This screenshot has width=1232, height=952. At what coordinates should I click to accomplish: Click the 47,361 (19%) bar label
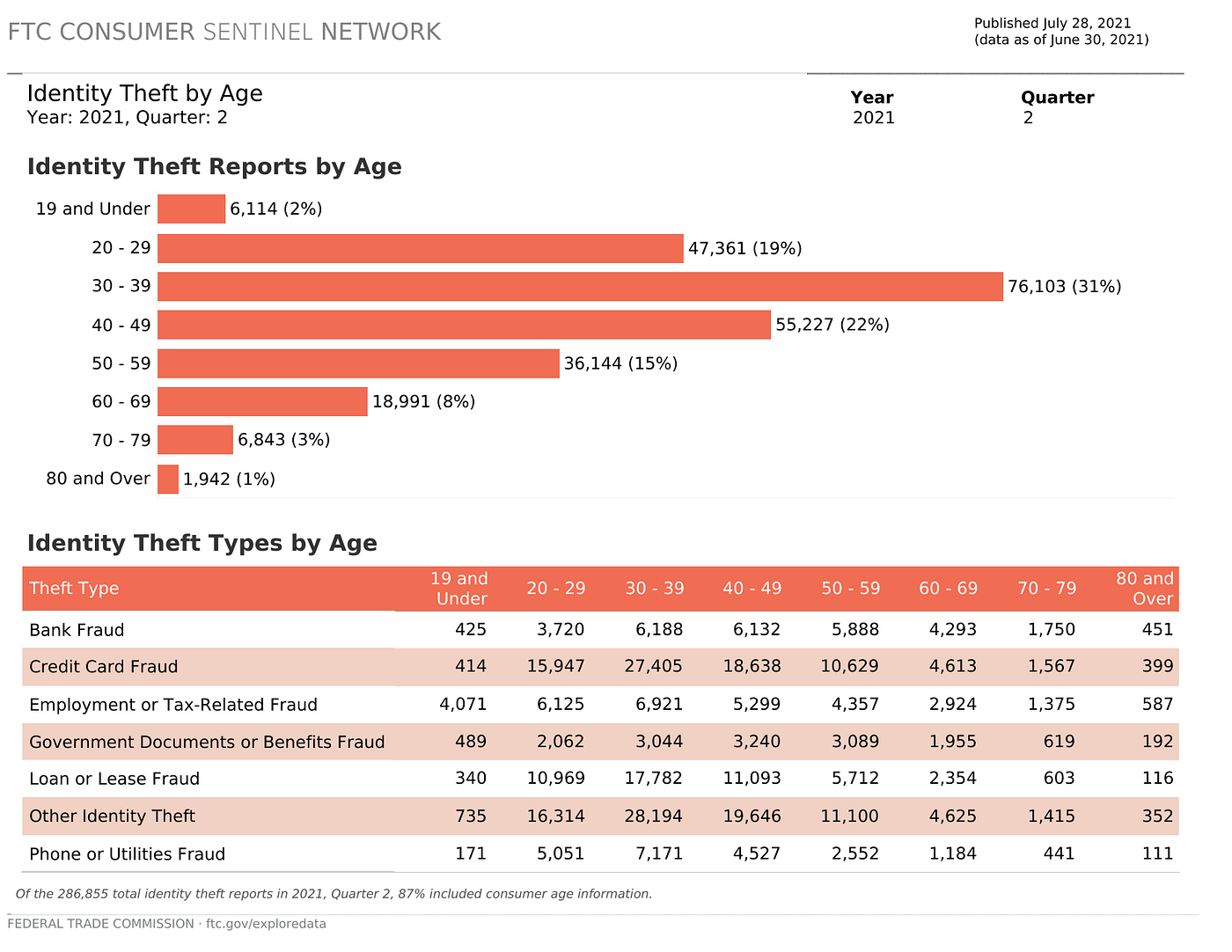pos(745,249)
